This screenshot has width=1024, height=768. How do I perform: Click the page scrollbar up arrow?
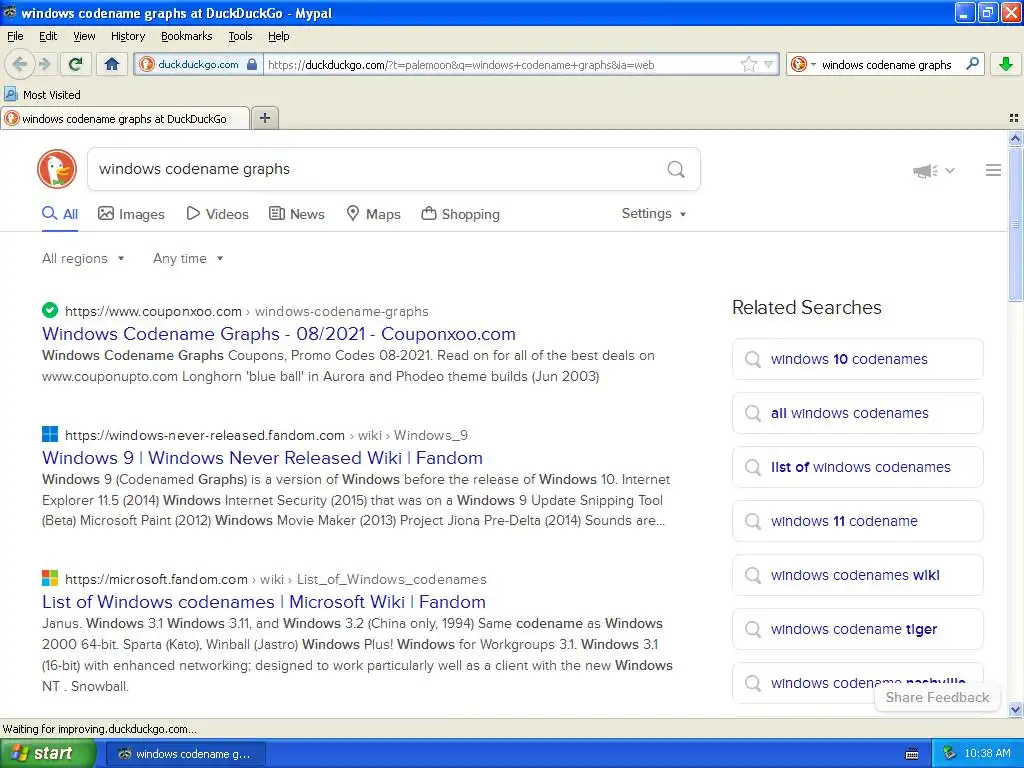tap(1015, 138)
